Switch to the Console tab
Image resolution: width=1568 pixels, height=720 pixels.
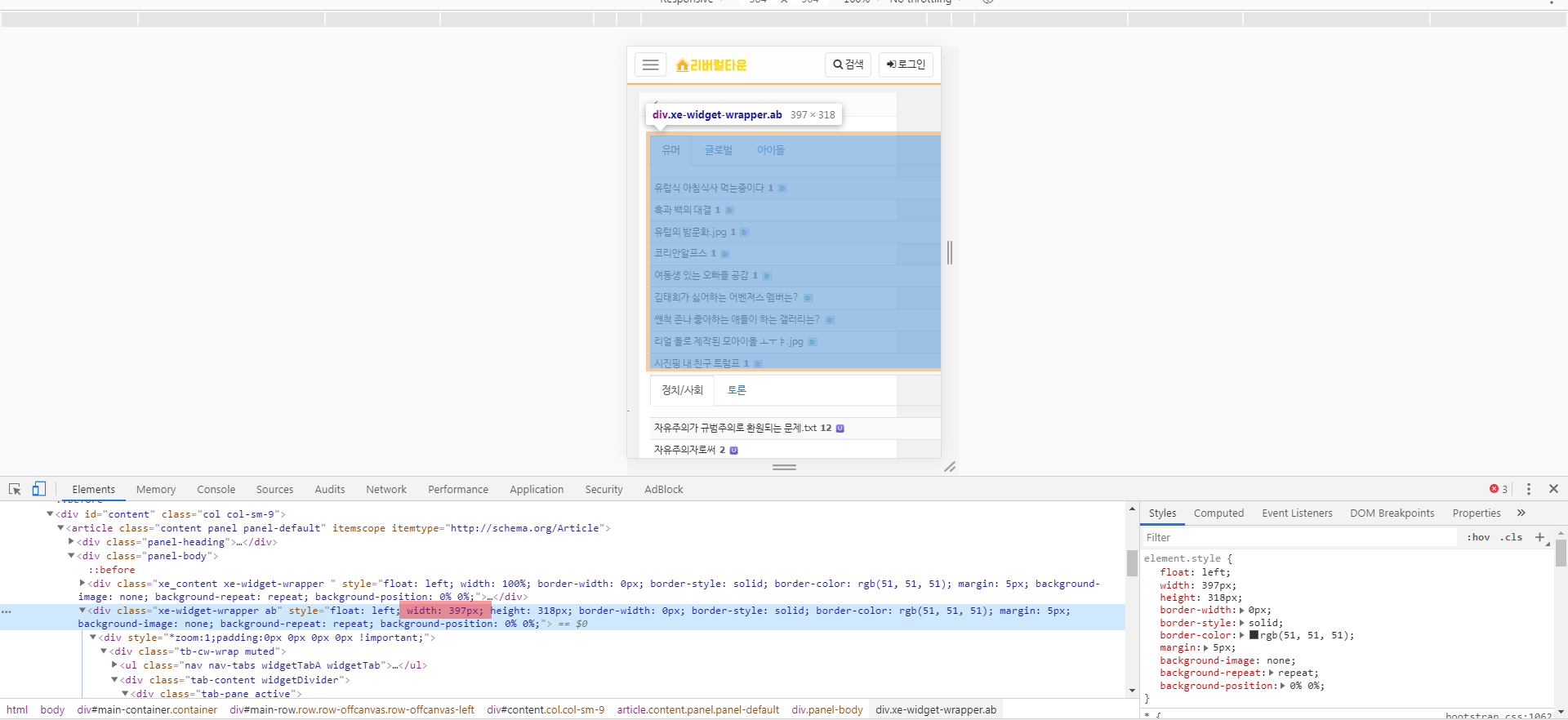216,489
